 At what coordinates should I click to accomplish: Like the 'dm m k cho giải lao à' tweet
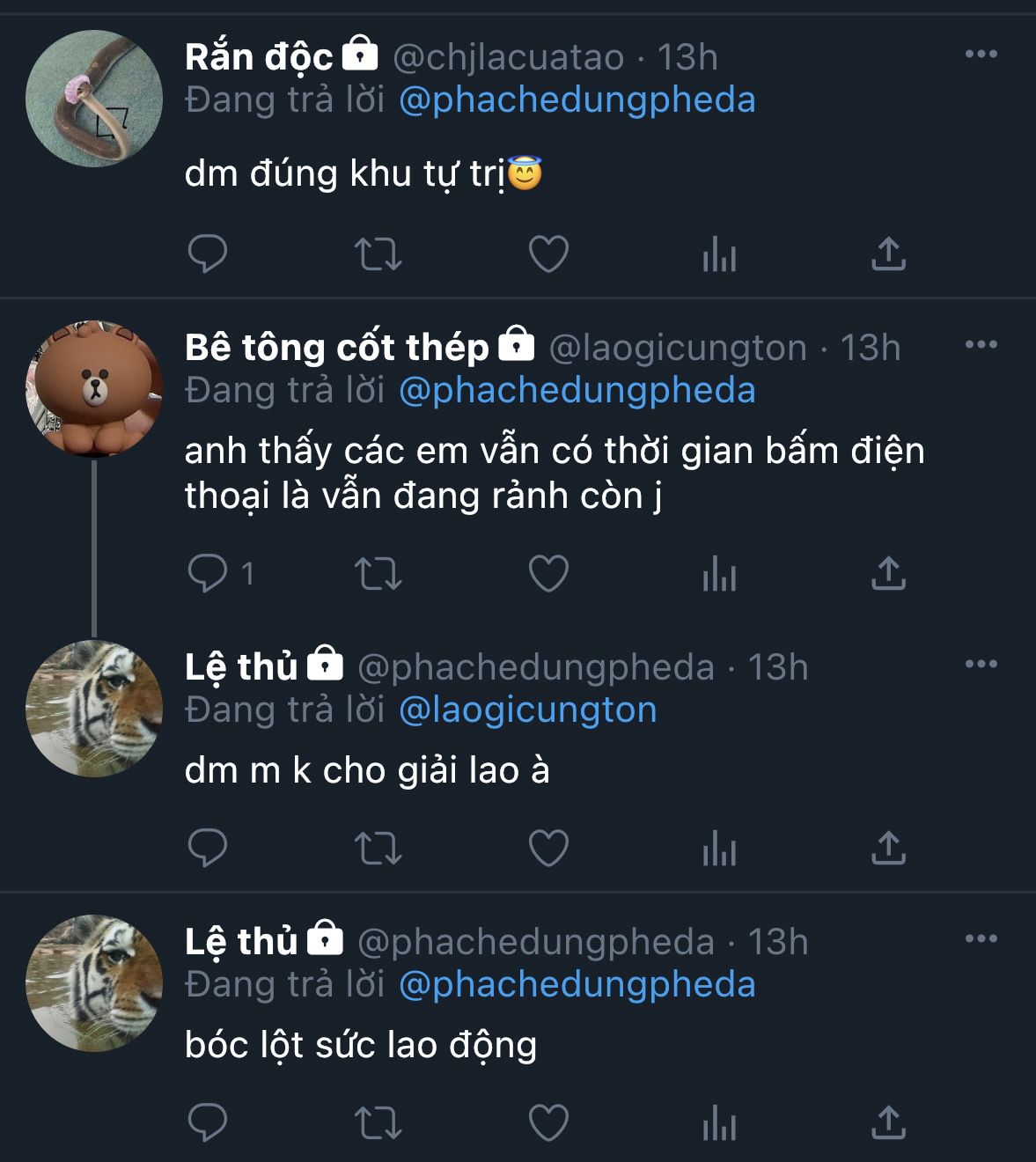[548, 848]
